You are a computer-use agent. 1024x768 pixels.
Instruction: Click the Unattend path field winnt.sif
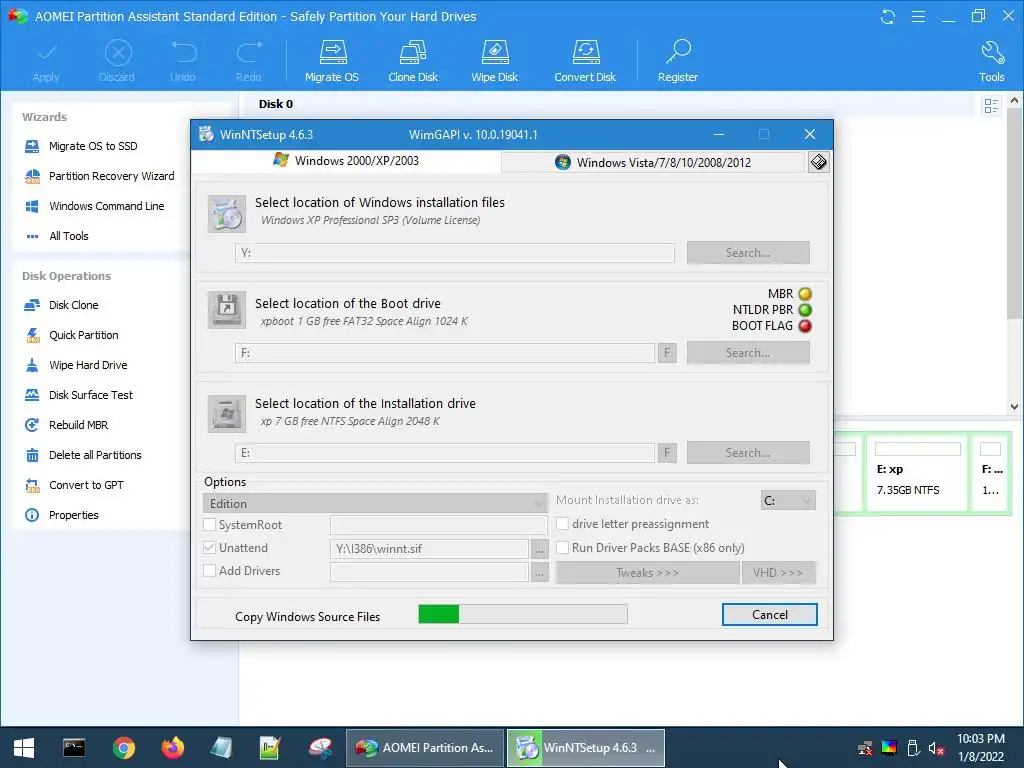point(429,549)
